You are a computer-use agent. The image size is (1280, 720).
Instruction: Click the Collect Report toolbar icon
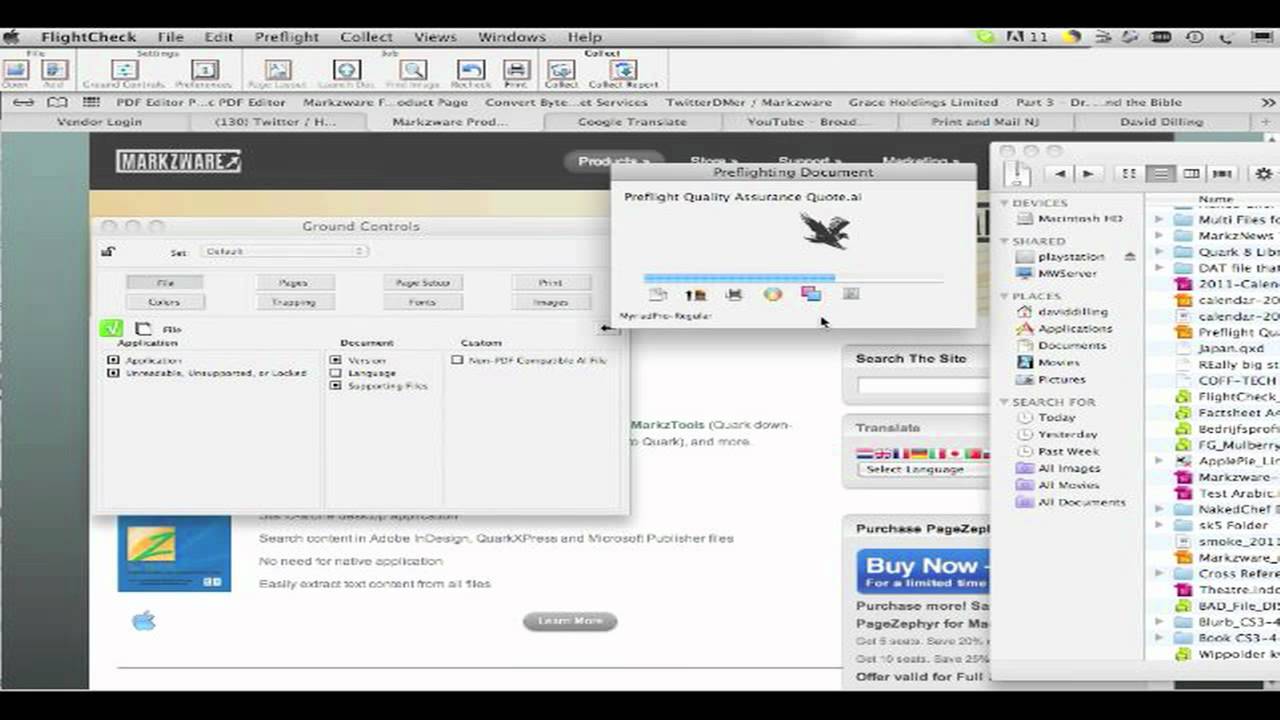pos(623,71)
